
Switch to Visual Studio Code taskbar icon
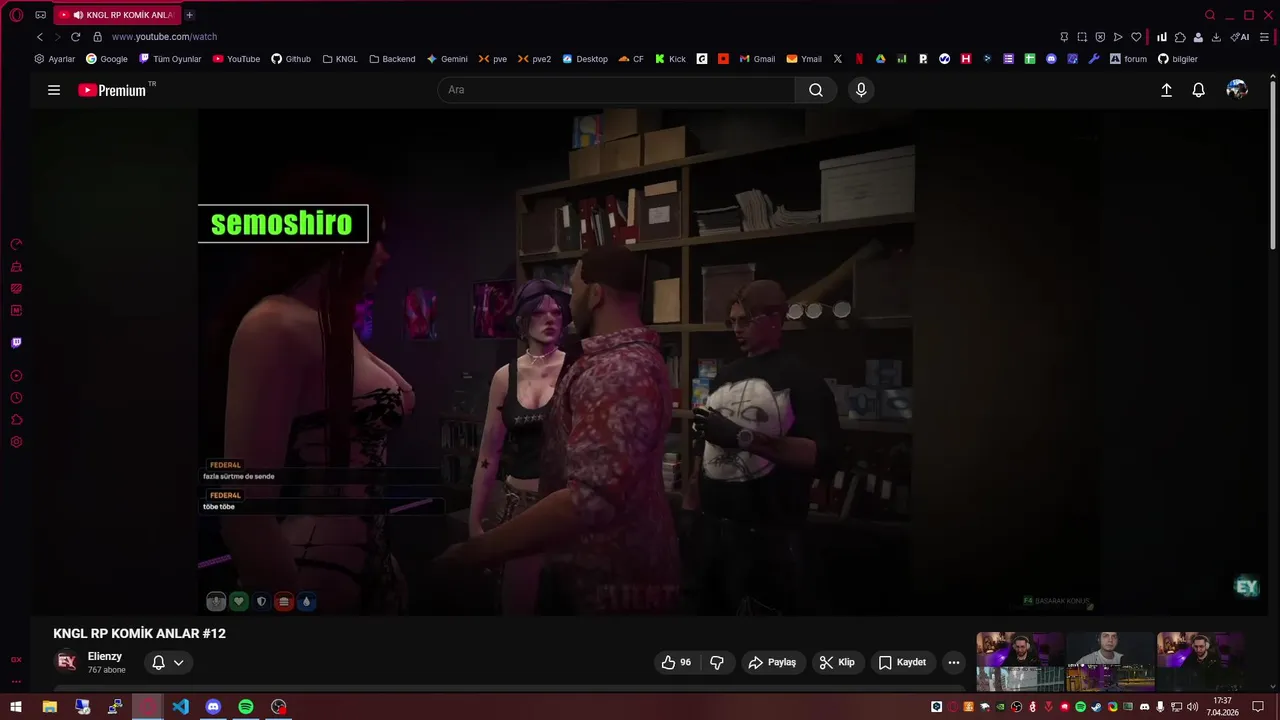pyautogui.click(x=180, y=707)
